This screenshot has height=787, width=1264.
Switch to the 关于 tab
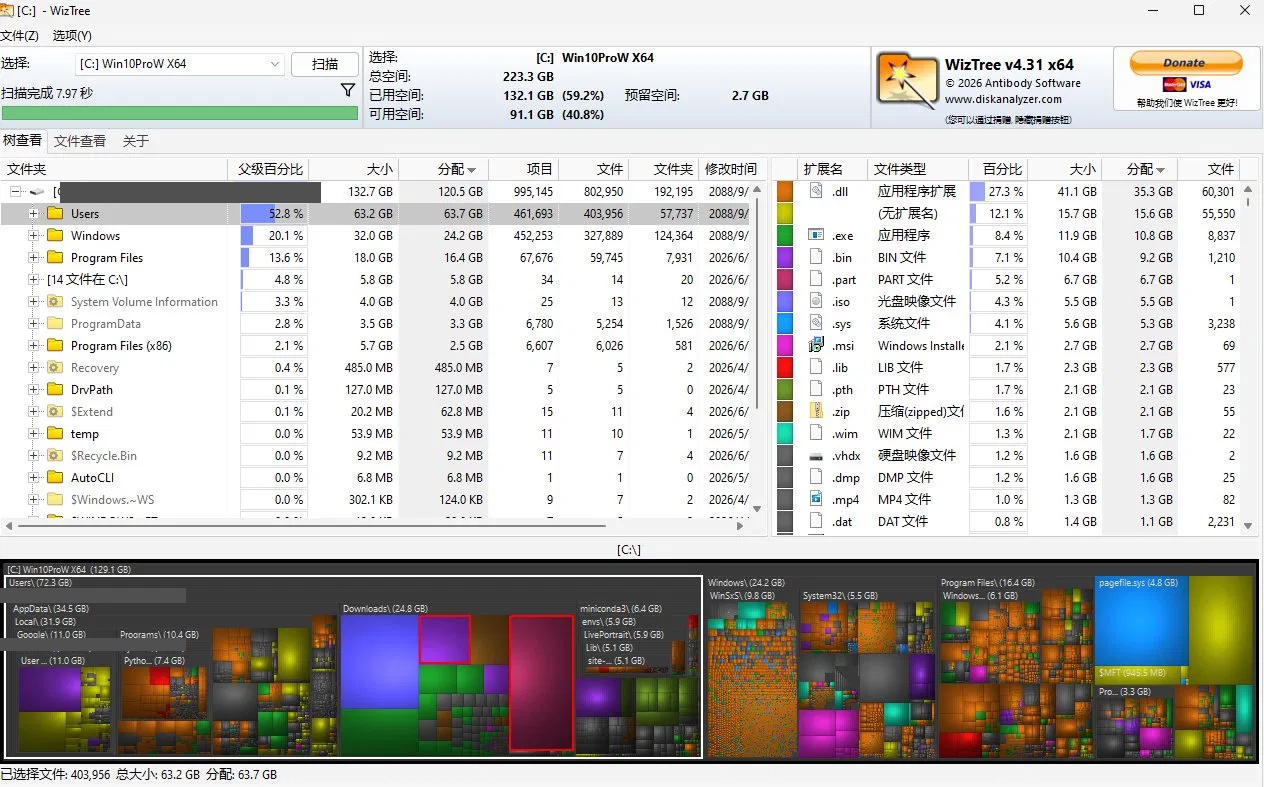point(136,141)
